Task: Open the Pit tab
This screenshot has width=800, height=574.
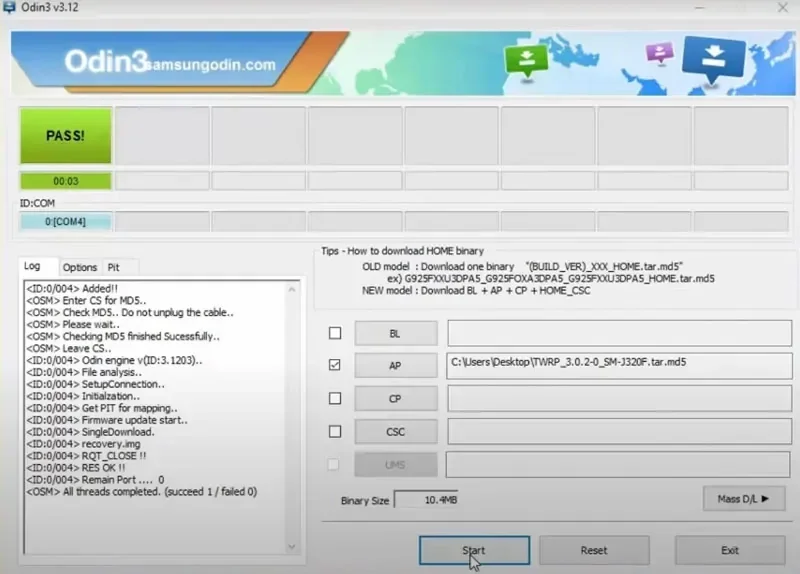Action: pos(113,267)
